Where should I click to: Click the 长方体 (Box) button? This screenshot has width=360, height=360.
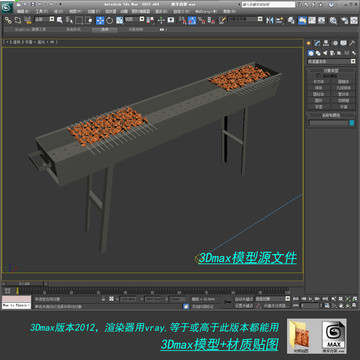pyautogui.click(x=318, y=82)
